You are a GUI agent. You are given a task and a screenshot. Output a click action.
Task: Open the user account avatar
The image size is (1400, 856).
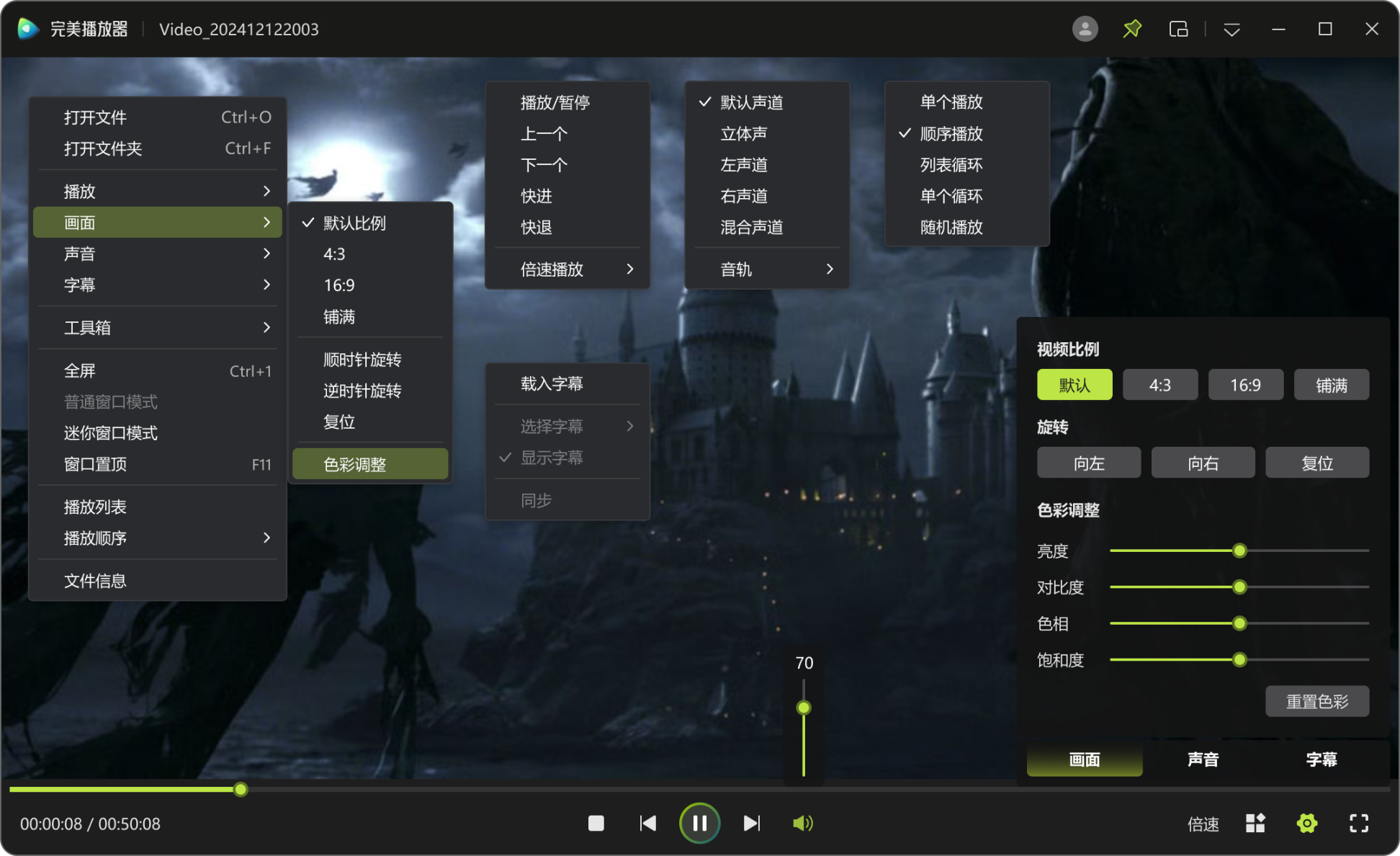coord(1085,29)
